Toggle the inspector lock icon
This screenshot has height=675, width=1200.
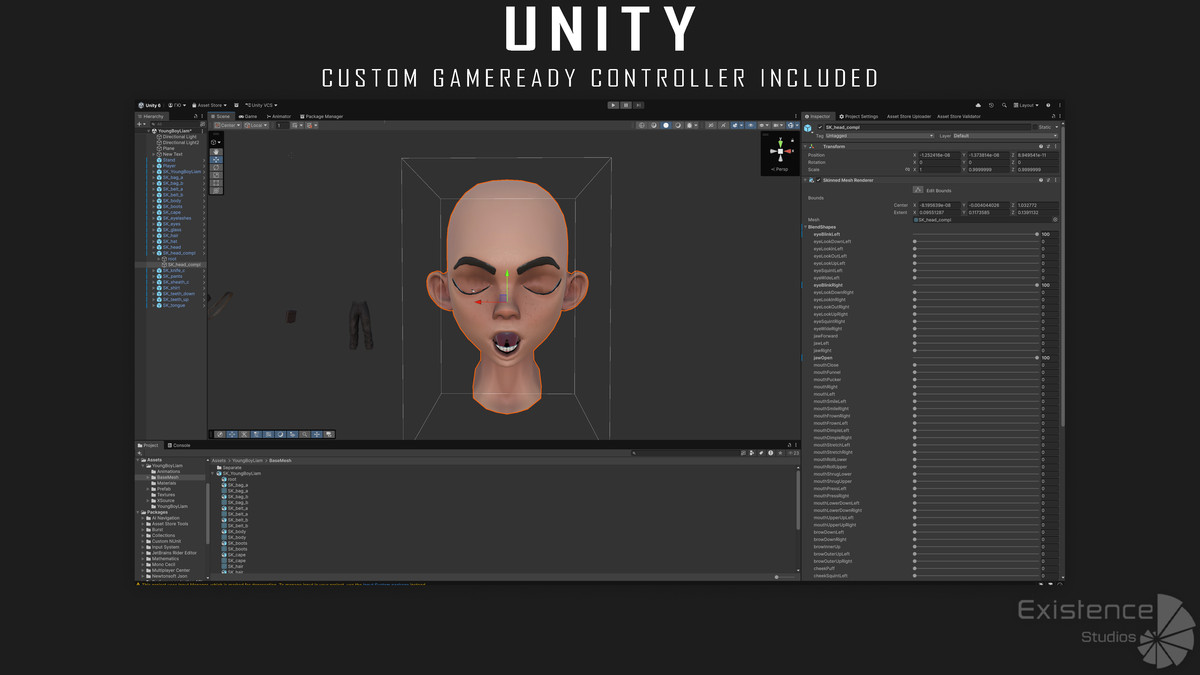tap(1053, 116)
